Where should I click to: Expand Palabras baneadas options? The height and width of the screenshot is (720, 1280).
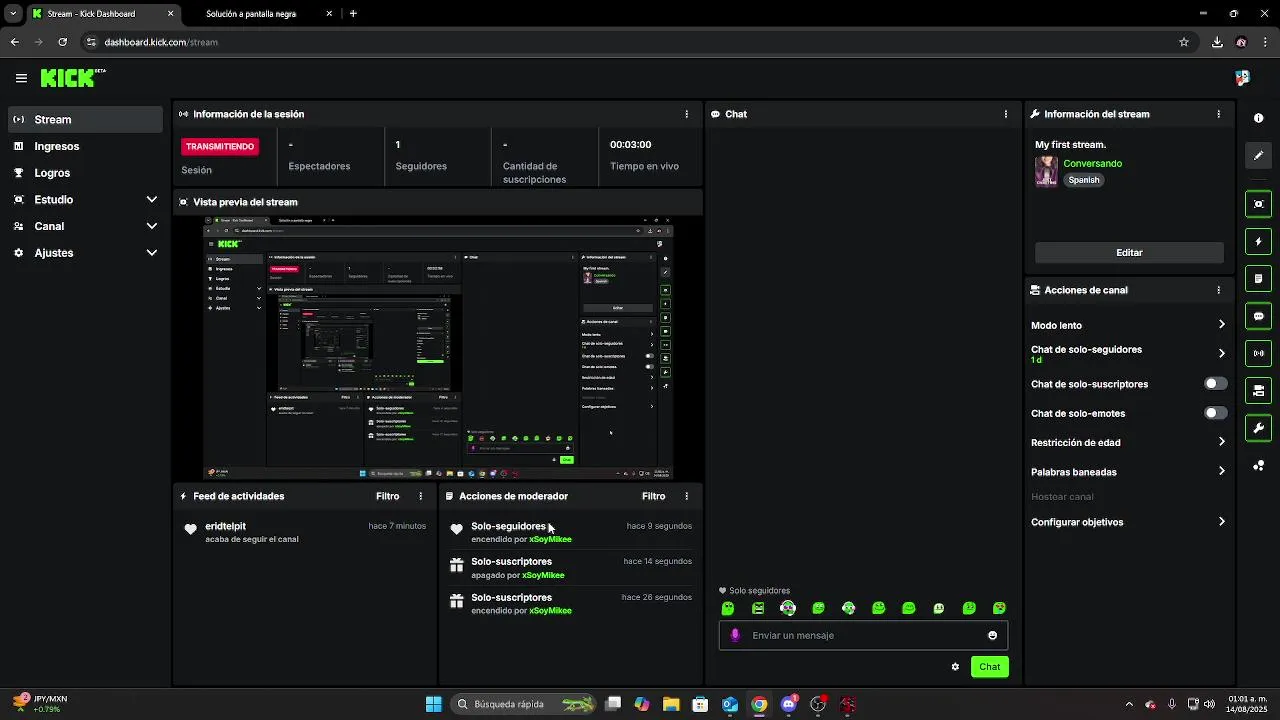(1221, 472)
